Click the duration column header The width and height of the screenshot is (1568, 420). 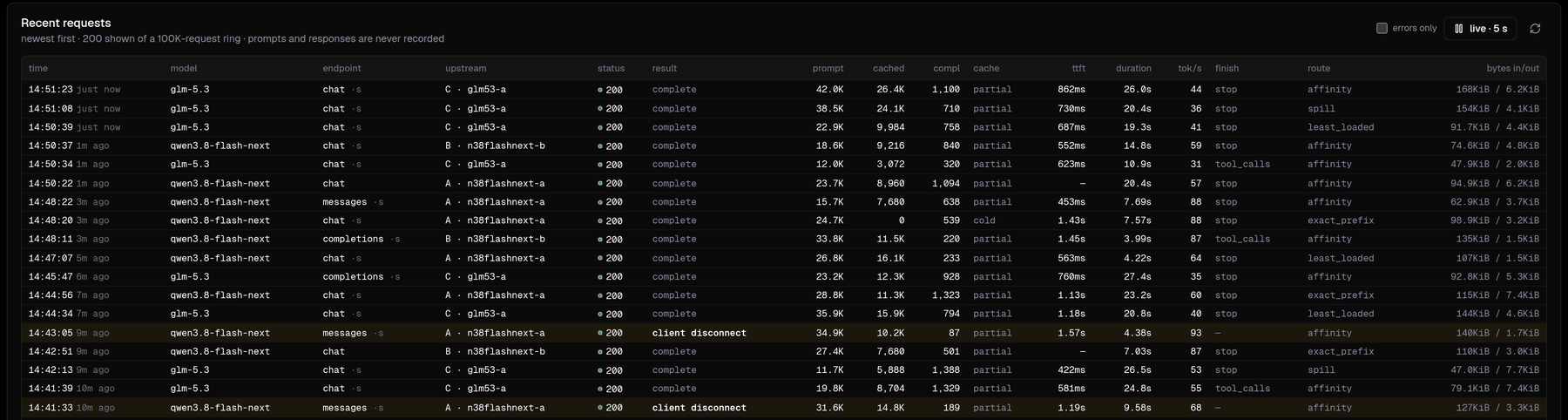(x=1133, y=68)
